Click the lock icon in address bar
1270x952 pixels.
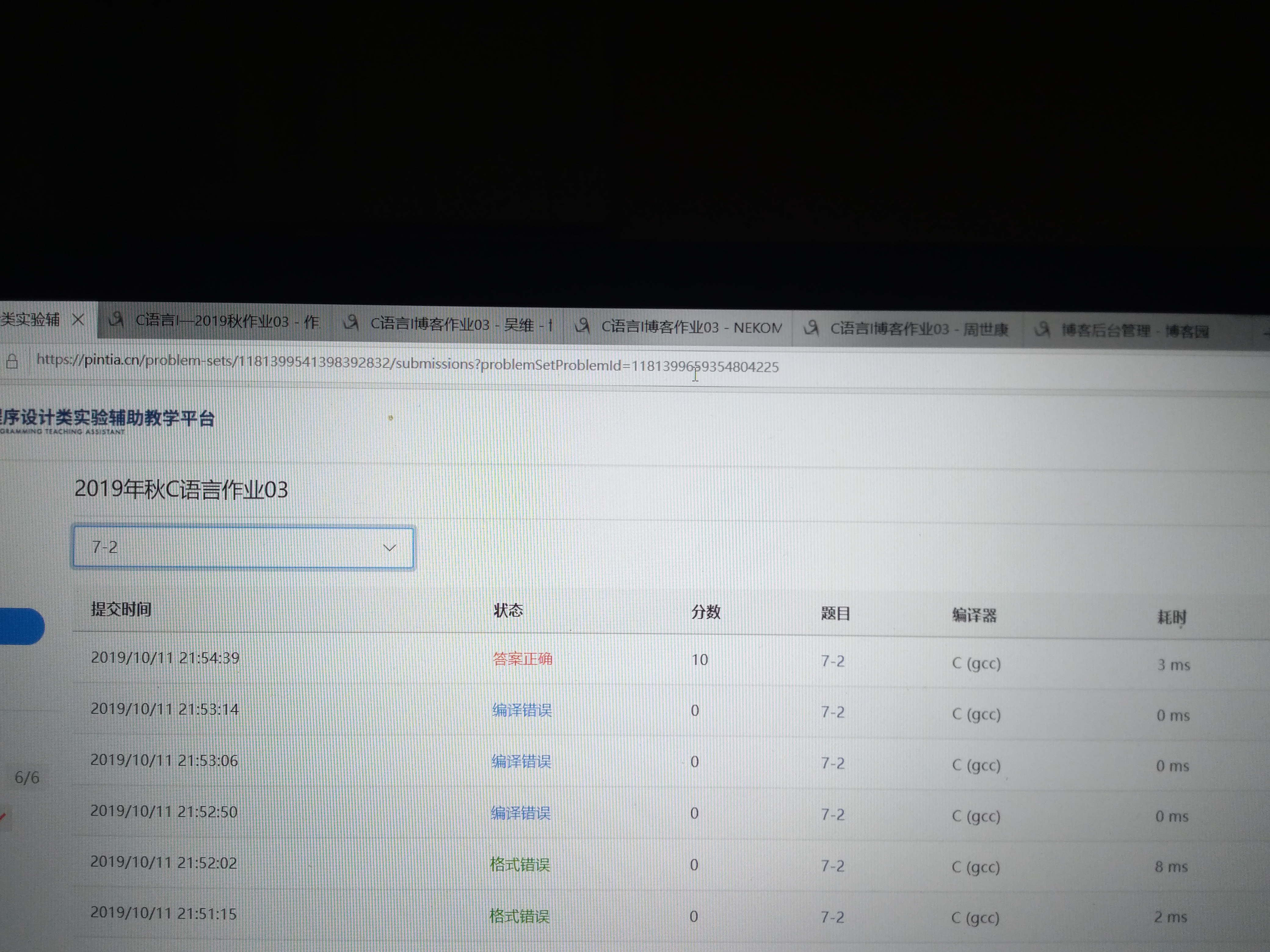click(x=12, y=361)
